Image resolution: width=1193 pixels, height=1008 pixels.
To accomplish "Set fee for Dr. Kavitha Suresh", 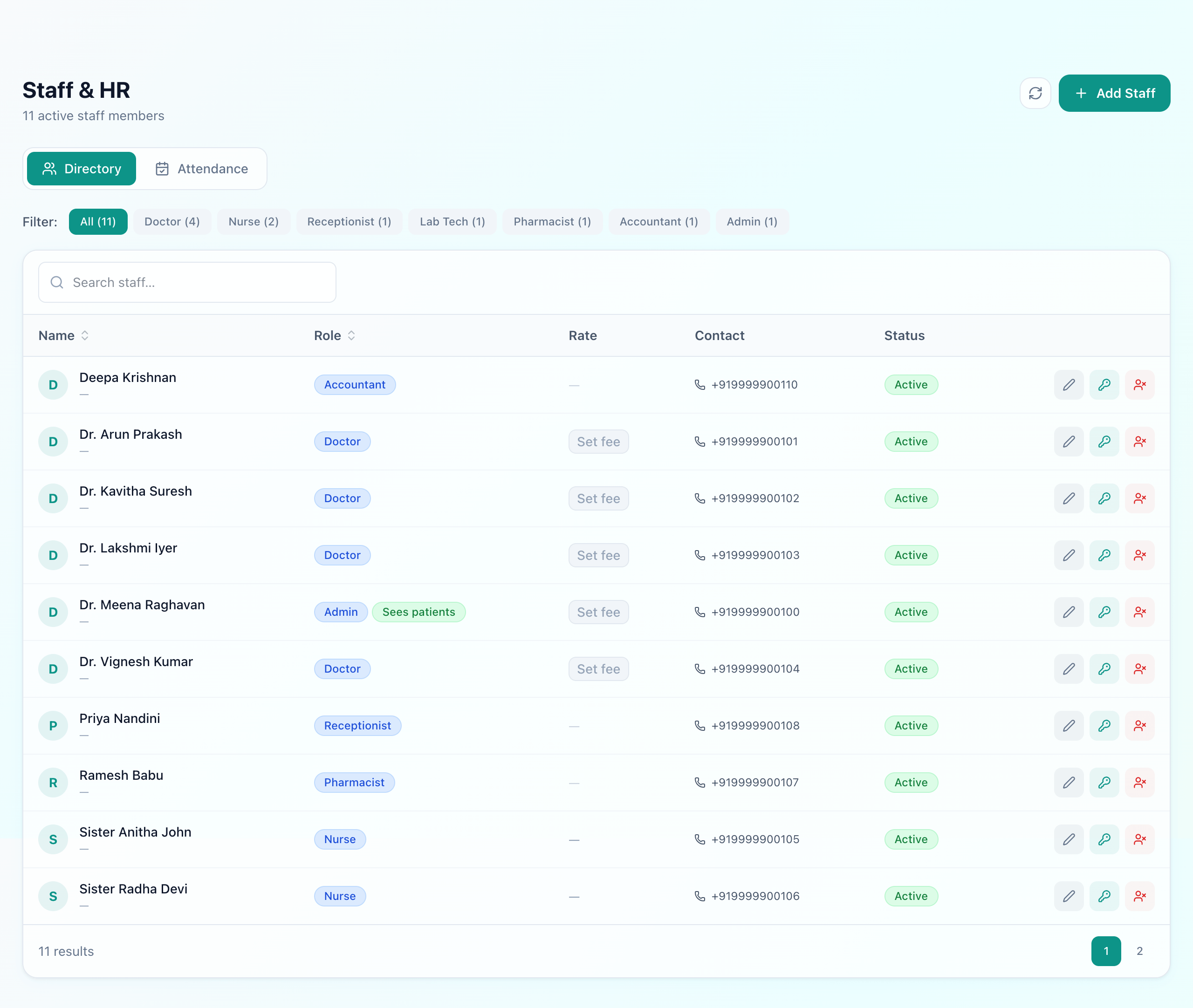I will tap(598, 498).
